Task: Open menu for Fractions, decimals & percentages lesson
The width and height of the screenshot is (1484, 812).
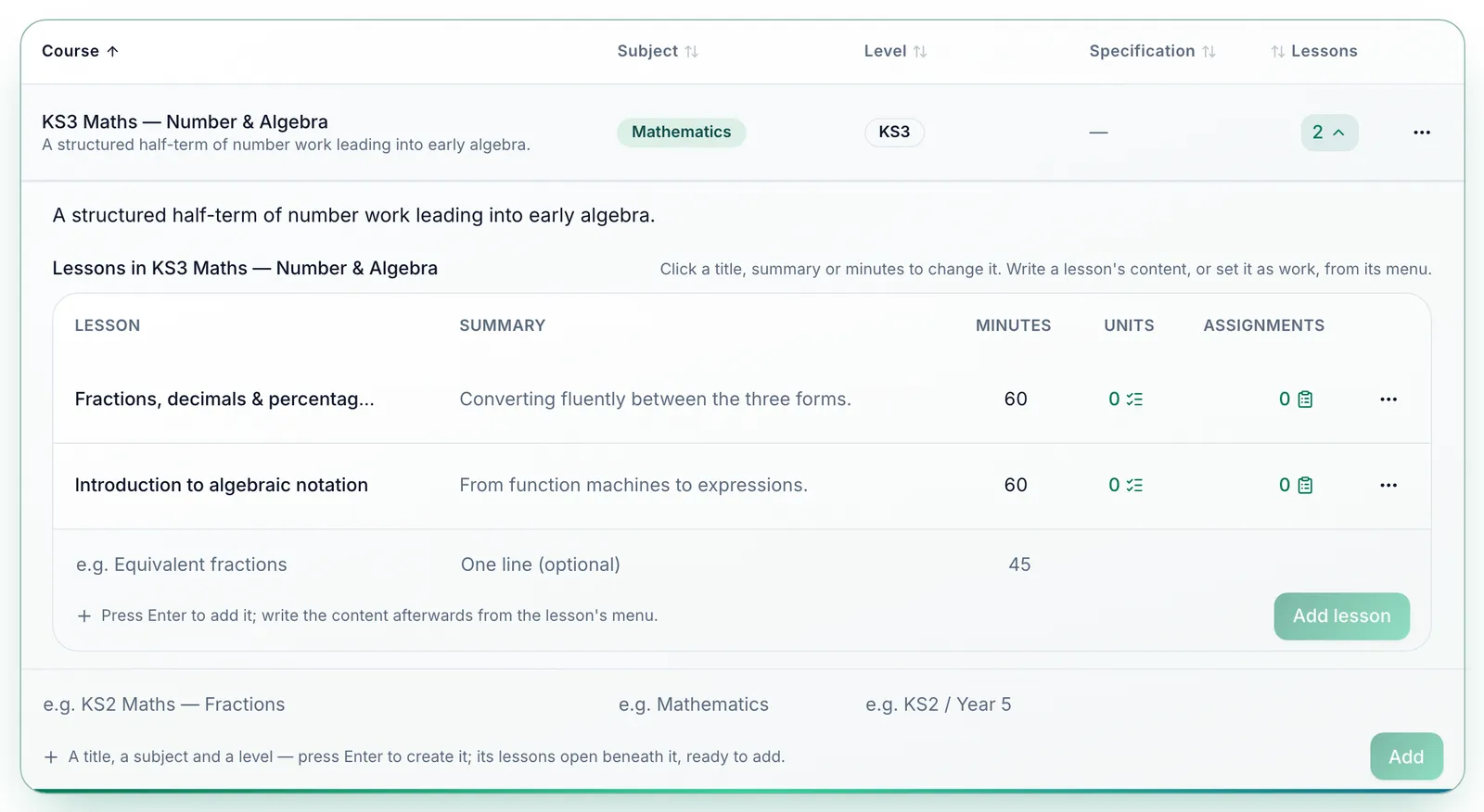Action: click(x=1388, y=400)
